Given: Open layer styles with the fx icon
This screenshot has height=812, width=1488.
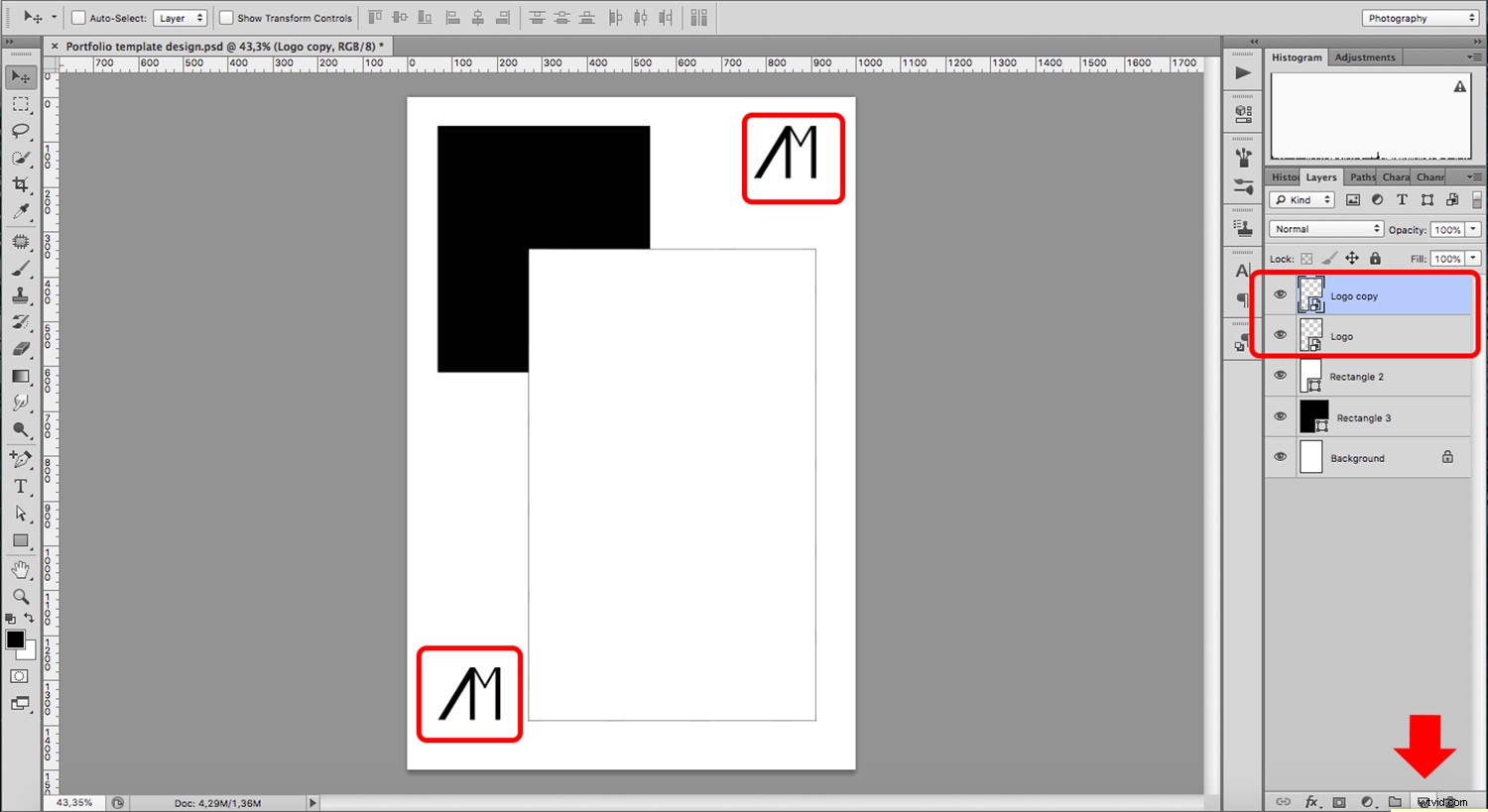Looking at the screenshot, I should 1312,801.
